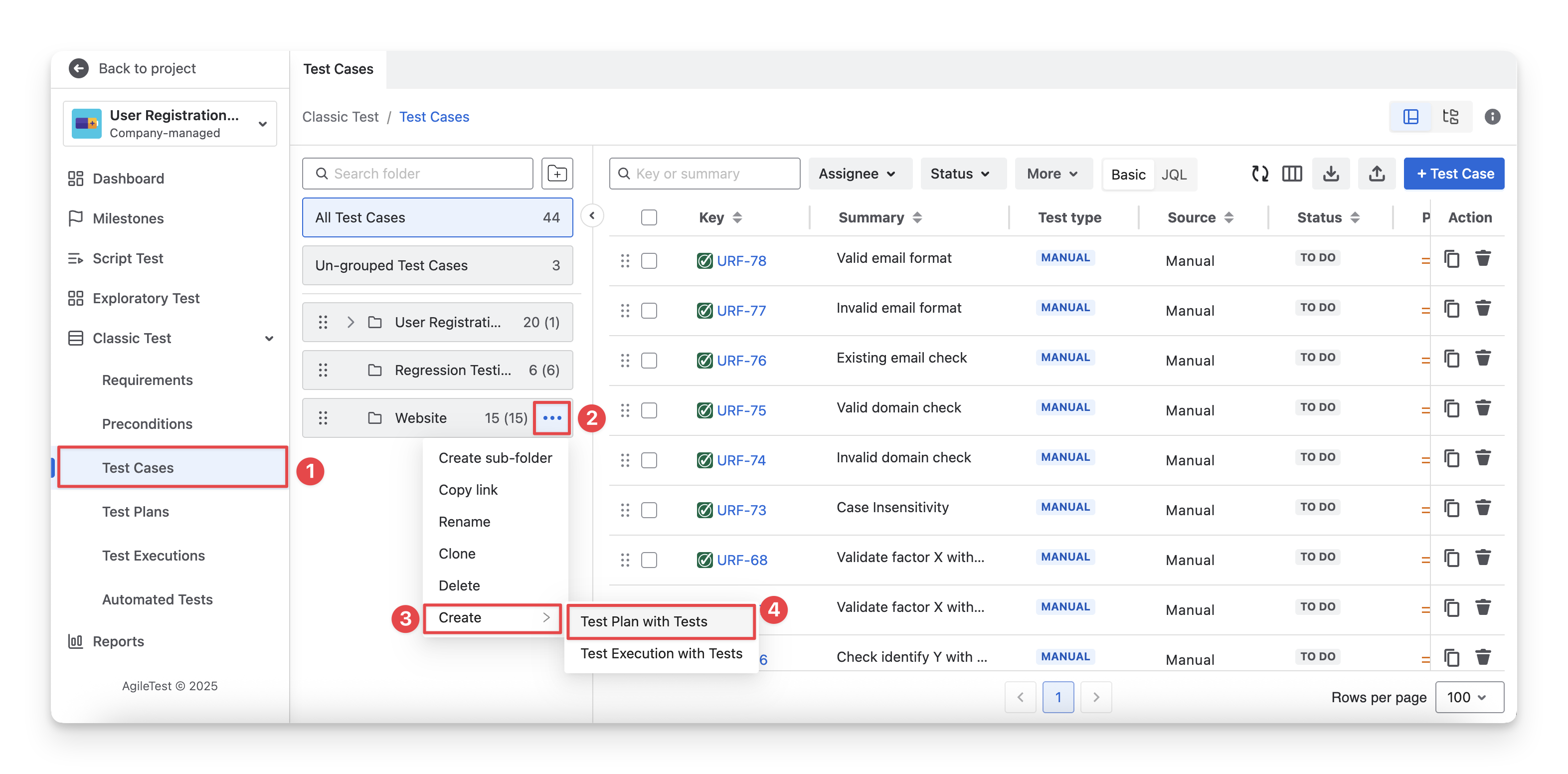The height and width of the screenshot is (774, 1568).
Task: Open the Rows per page dropdown
Action: 1469,697
